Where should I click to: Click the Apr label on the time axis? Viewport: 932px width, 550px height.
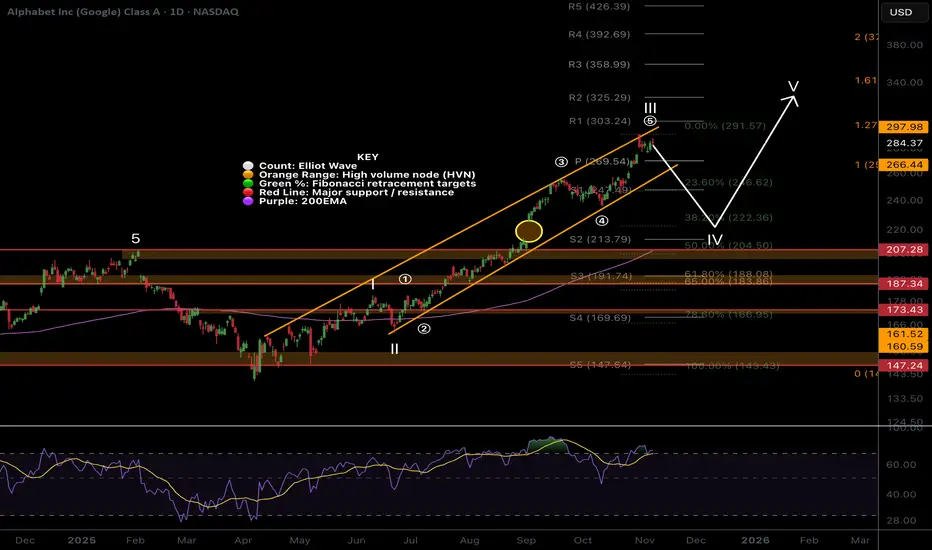click(243, 540)
